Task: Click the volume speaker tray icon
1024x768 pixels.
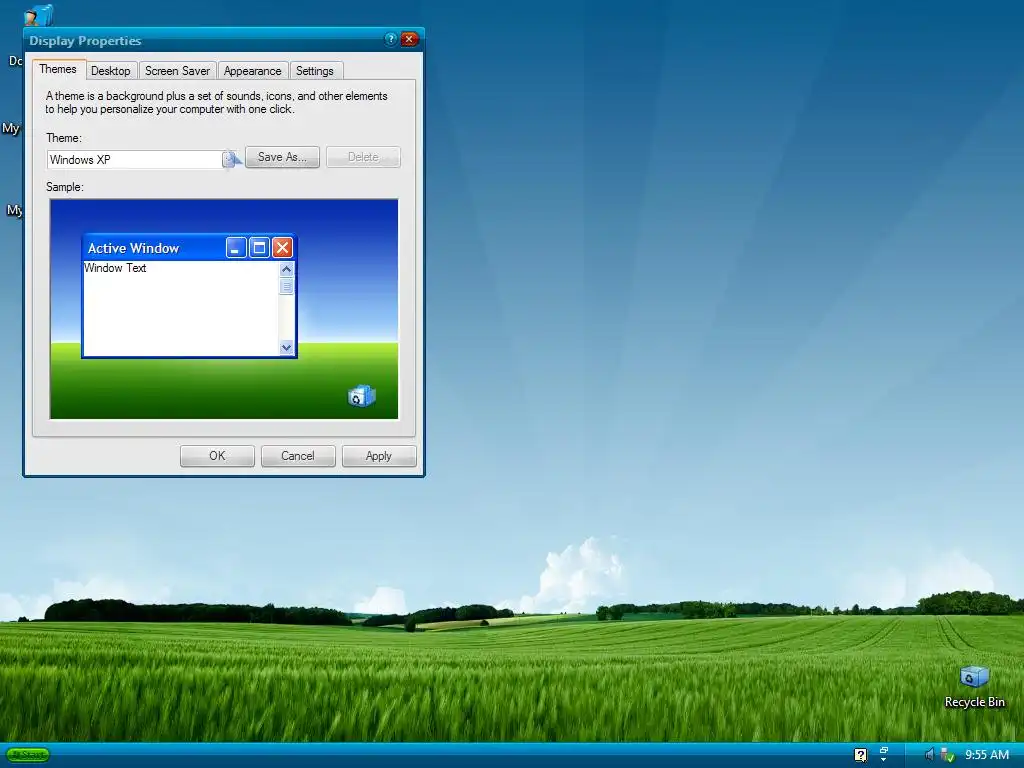Action: point(929,755)
